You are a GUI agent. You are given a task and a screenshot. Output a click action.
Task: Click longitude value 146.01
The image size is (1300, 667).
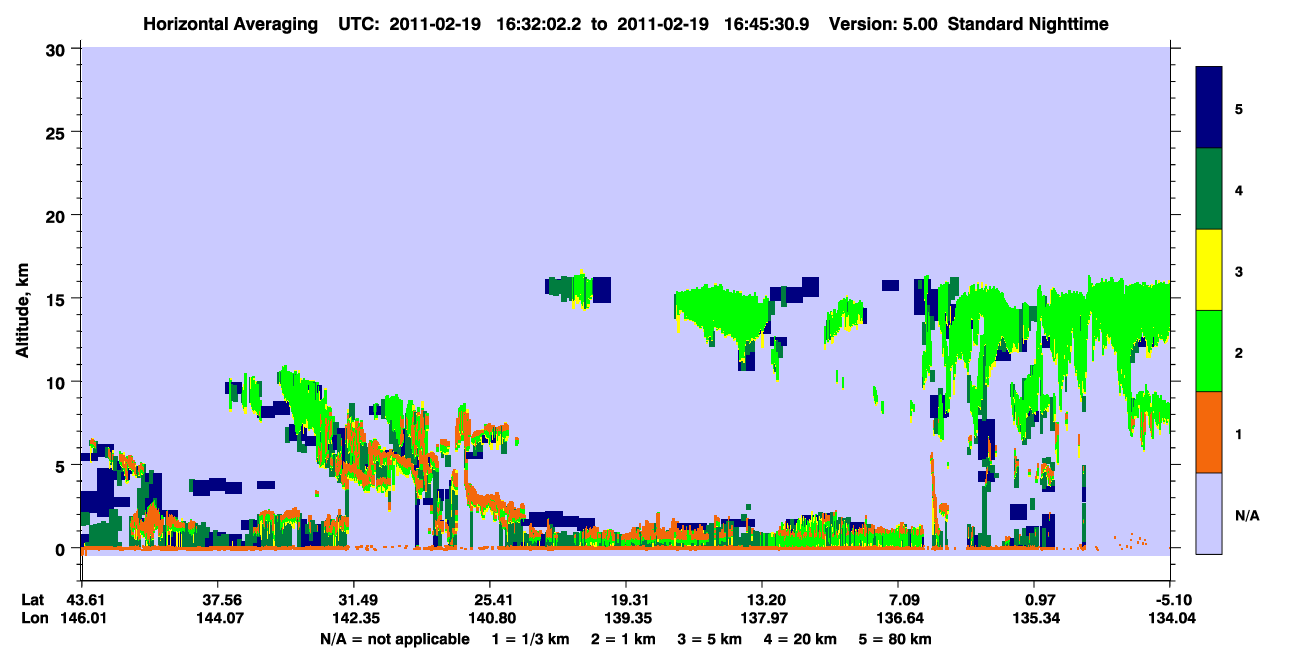pyautogui.click(x=82, y=618)
